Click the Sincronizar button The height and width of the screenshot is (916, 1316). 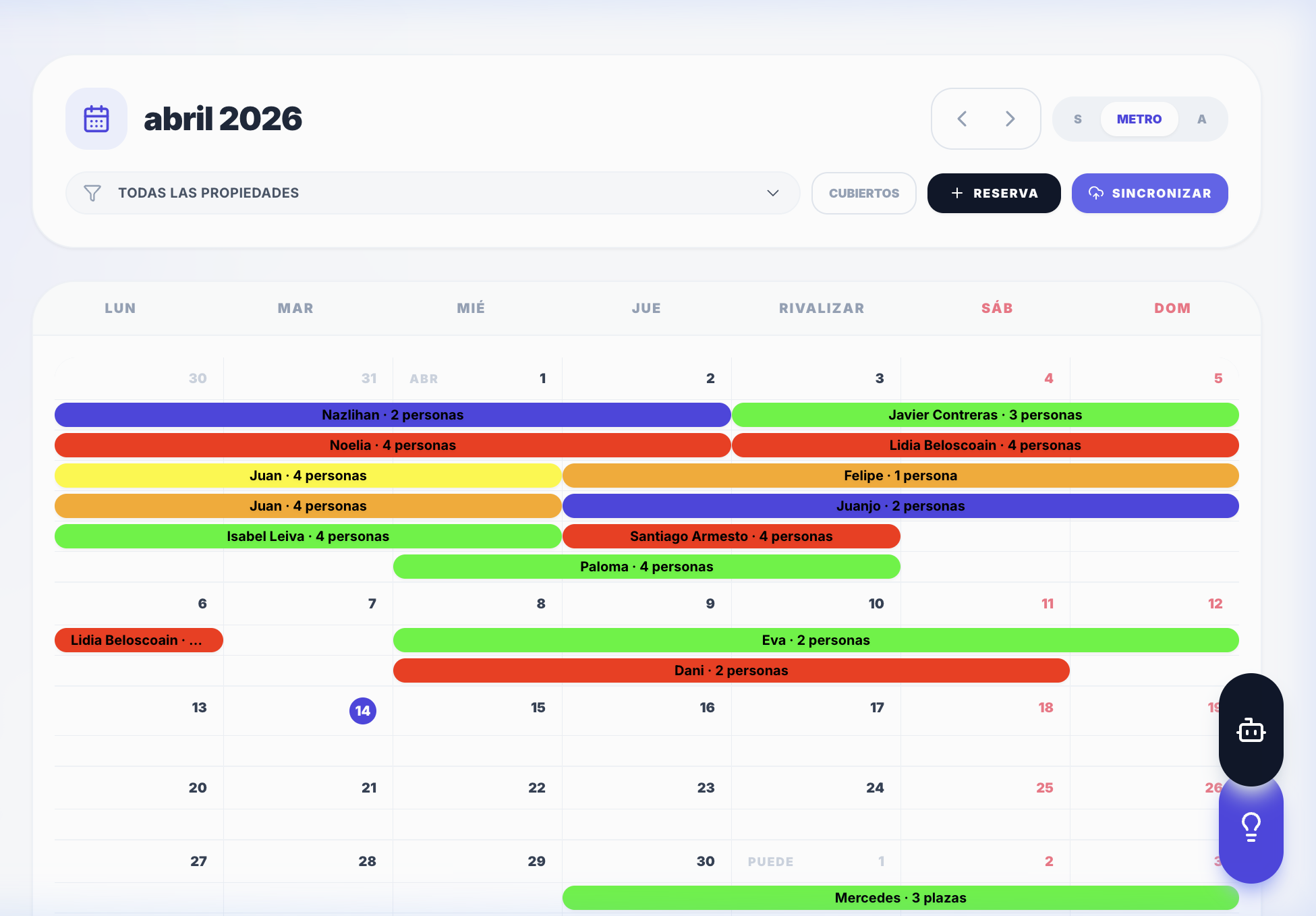pos(1149,193)
